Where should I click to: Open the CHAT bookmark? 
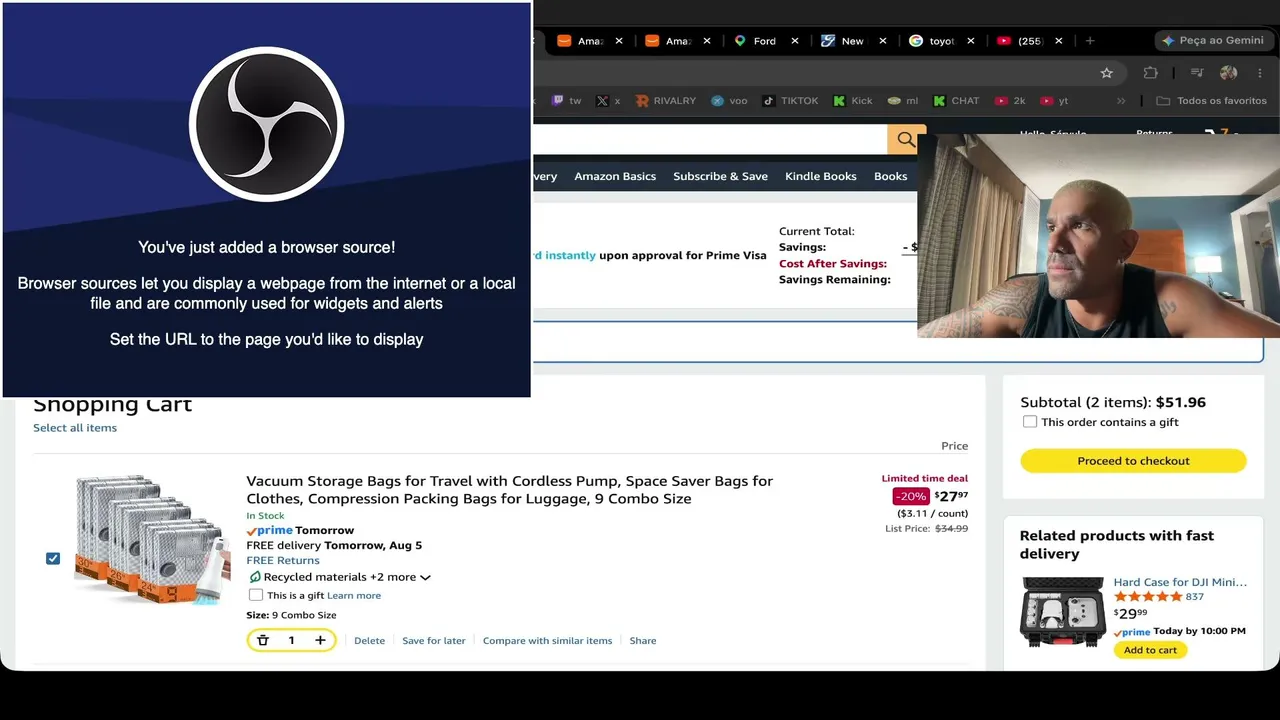[956, 101]
